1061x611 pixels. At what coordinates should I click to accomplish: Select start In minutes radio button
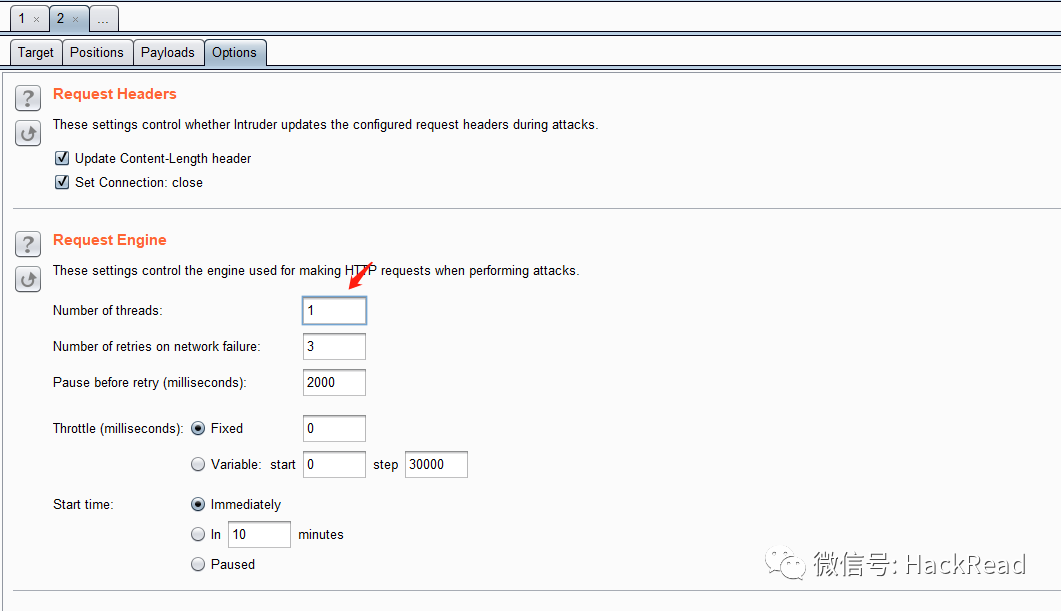click(198, 534)
